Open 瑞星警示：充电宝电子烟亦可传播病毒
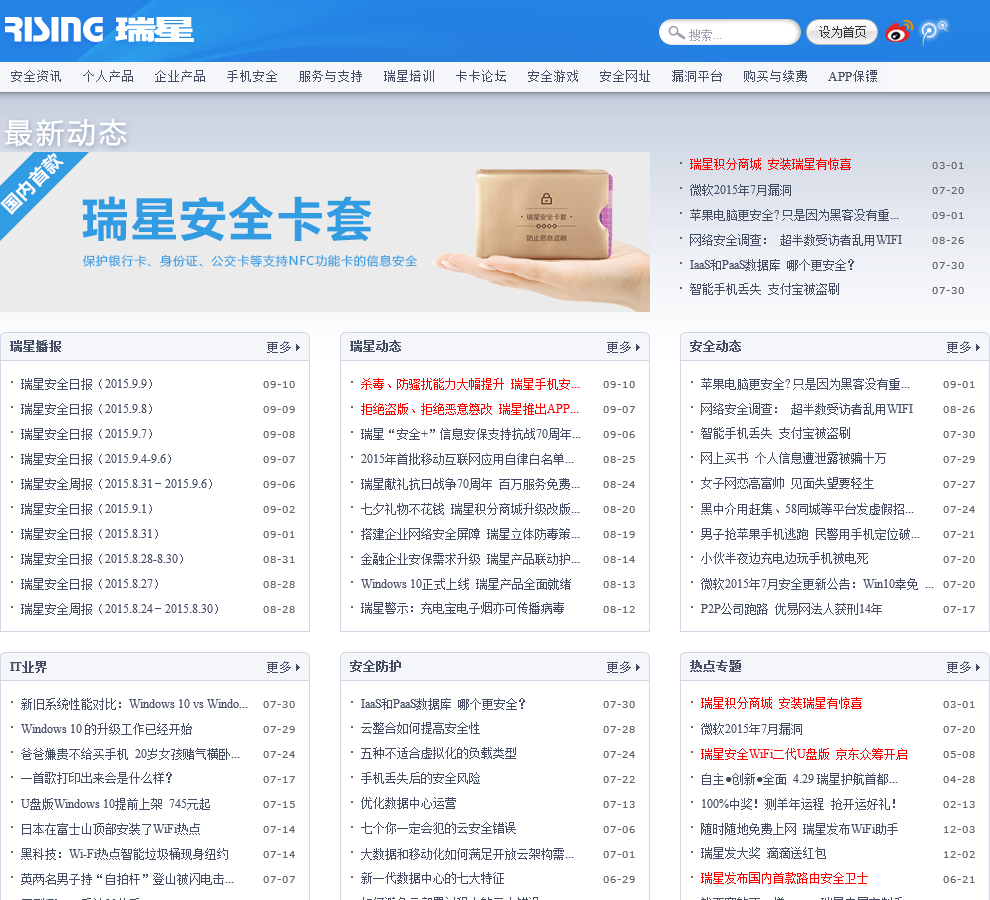 tap(462, 609)
